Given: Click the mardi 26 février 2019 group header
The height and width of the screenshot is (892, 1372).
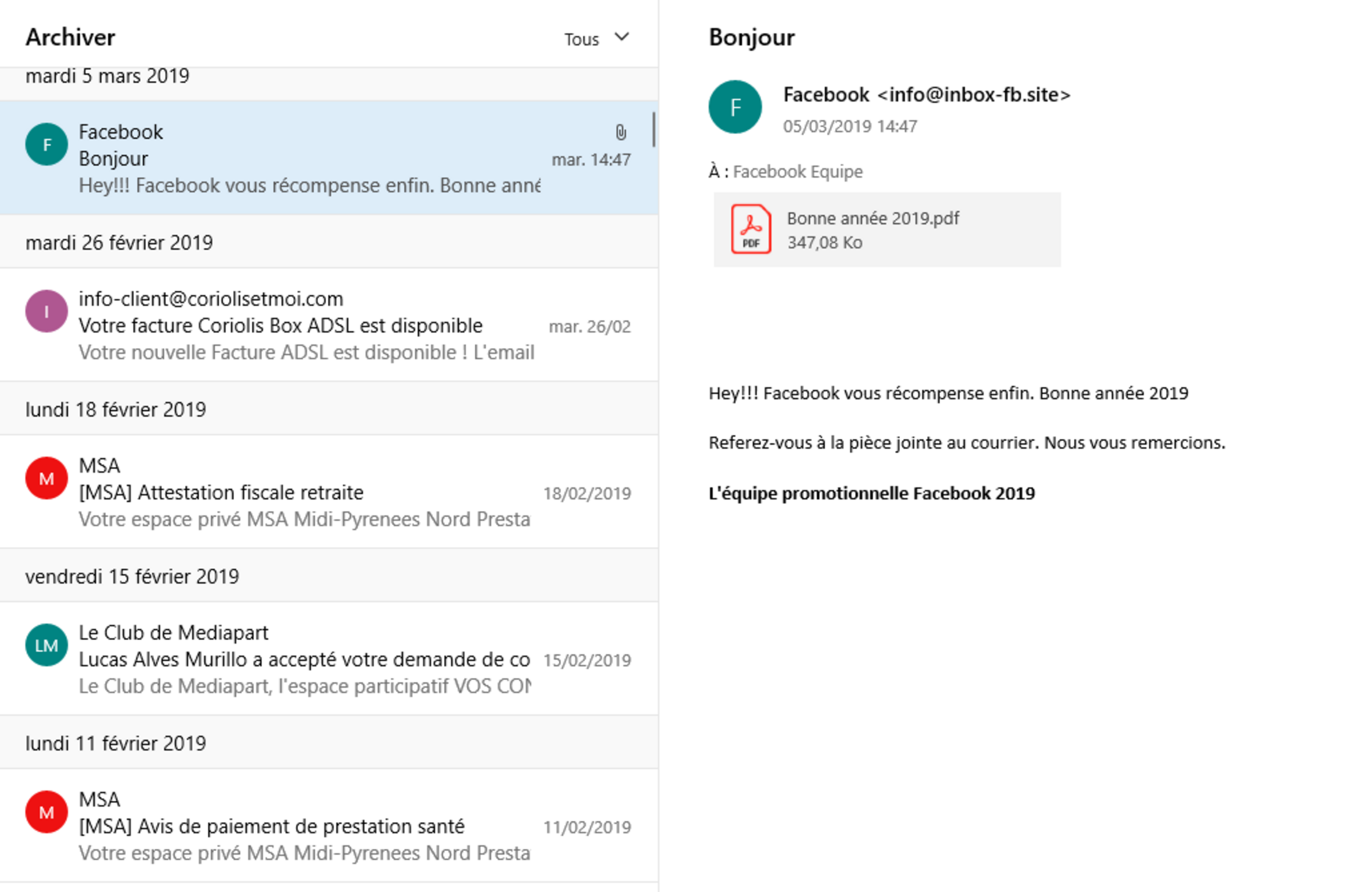Looking at the screenshot, I should 329,242.
